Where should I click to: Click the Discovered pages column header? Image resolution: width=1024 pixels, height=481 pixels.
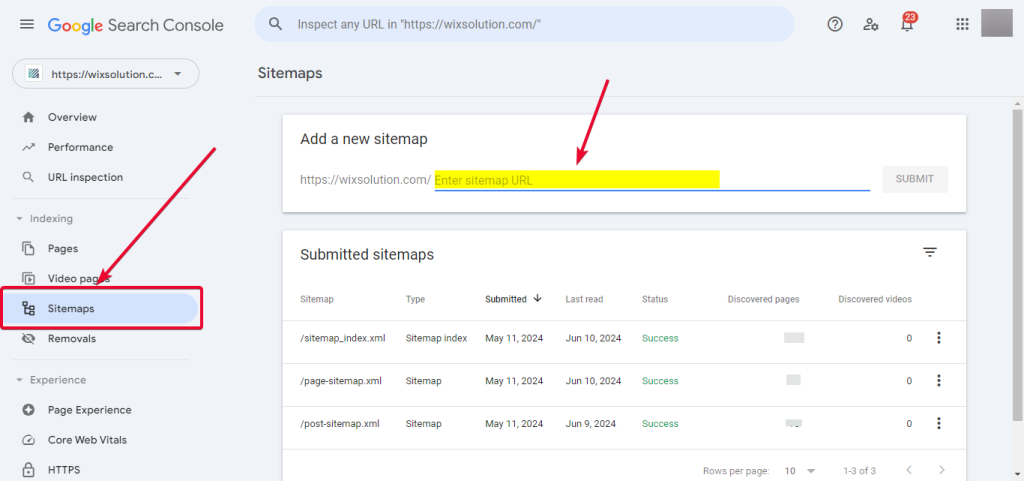(763, 300)
